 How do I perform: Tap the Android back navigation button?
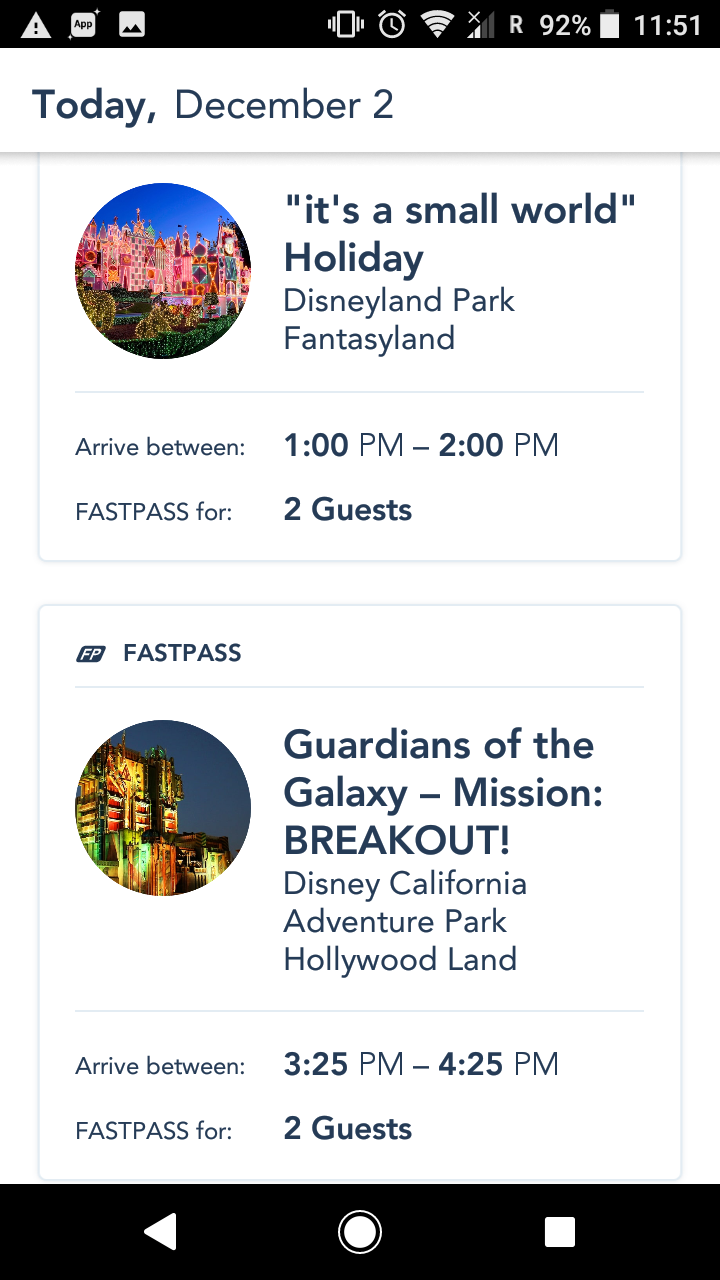pyautogui.click(x=161, y=1232)
